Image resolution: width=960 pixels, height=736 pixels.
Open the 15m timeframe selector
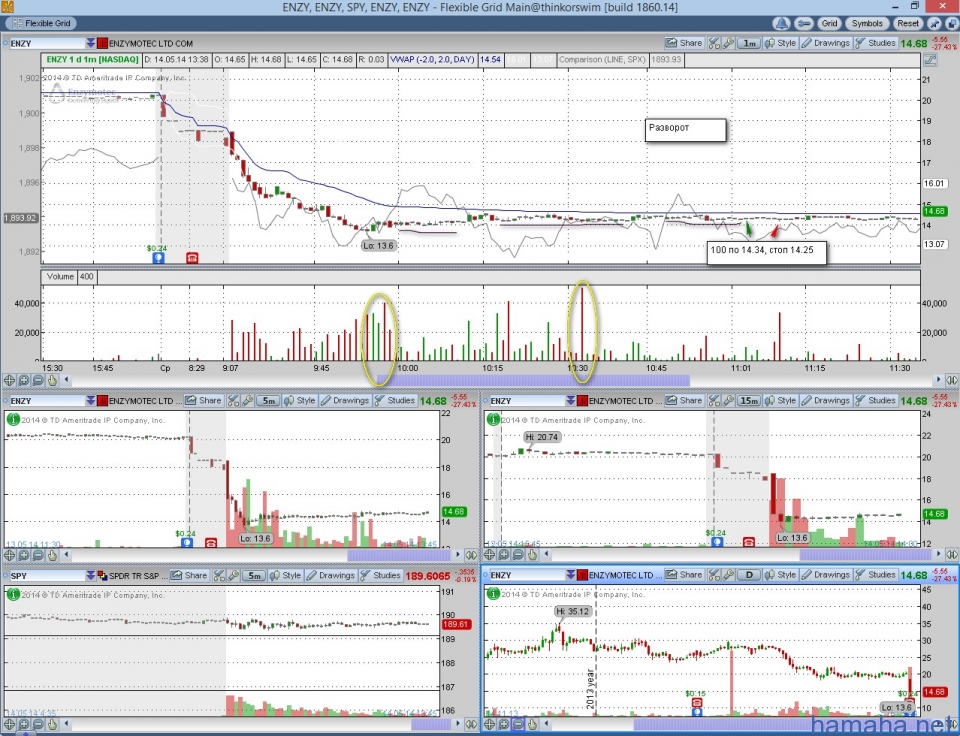click(749, 400)
